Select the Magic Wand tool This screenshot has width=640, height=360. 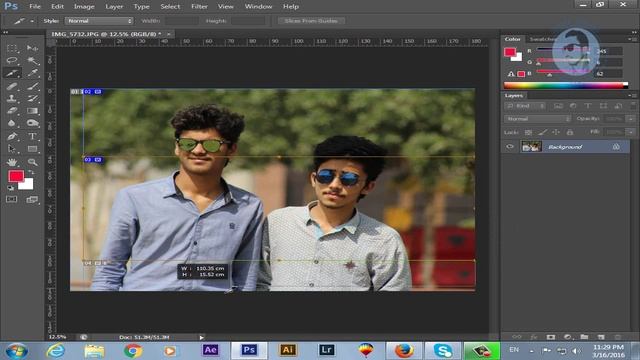pos(32,61)
